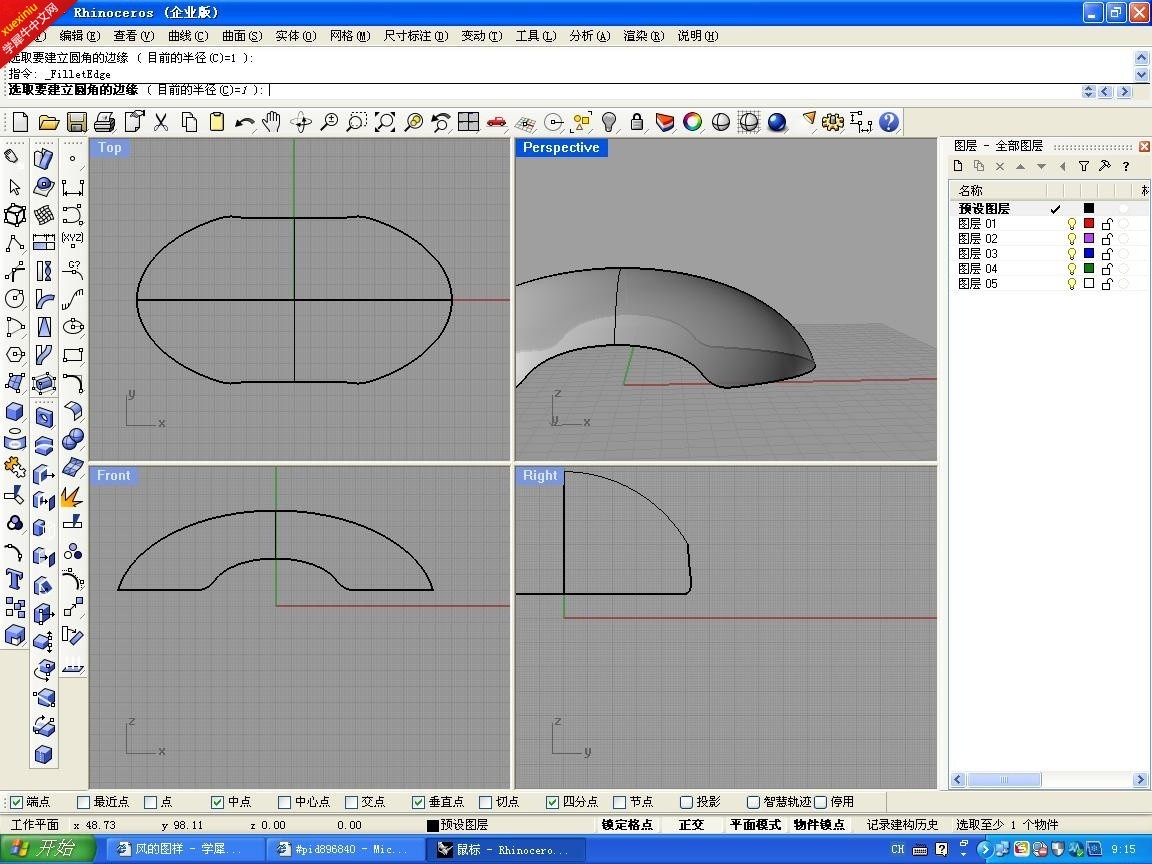The height and width of the screenshot is (864, 1152).
Task: Toggle visibility bulb of 图层 01
Action: [1072, 223]
